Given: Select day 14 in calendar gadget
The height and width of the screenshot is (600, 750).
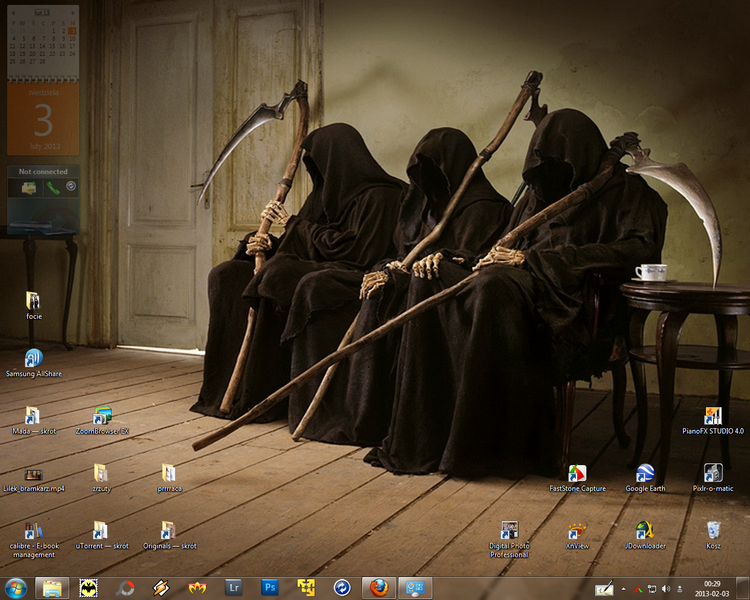Looking at the screenshot, I should click(43, 46).
